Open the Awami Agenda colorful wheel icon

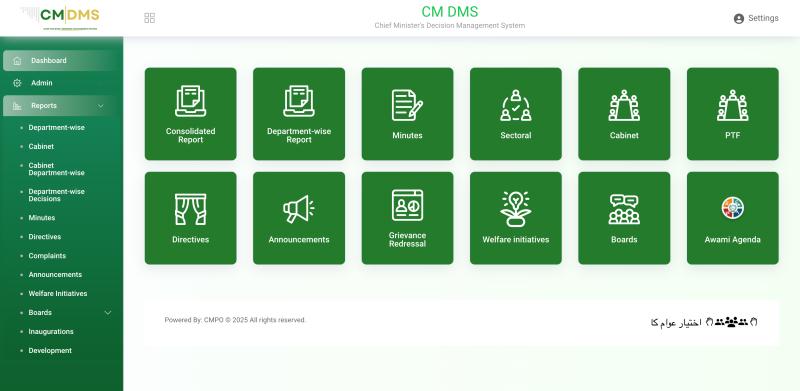733,208
